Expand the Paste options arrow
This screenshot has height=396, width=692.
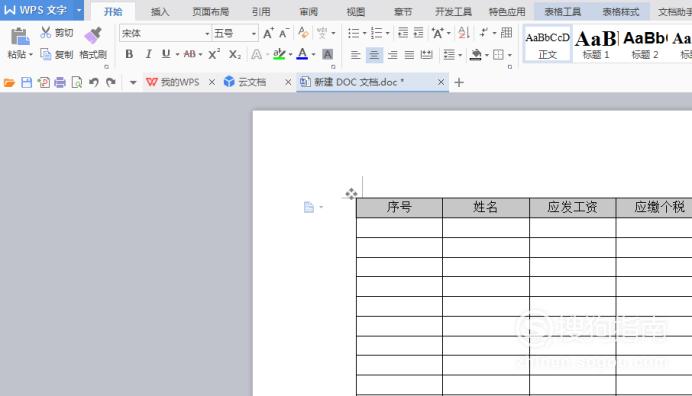(31, 55)
